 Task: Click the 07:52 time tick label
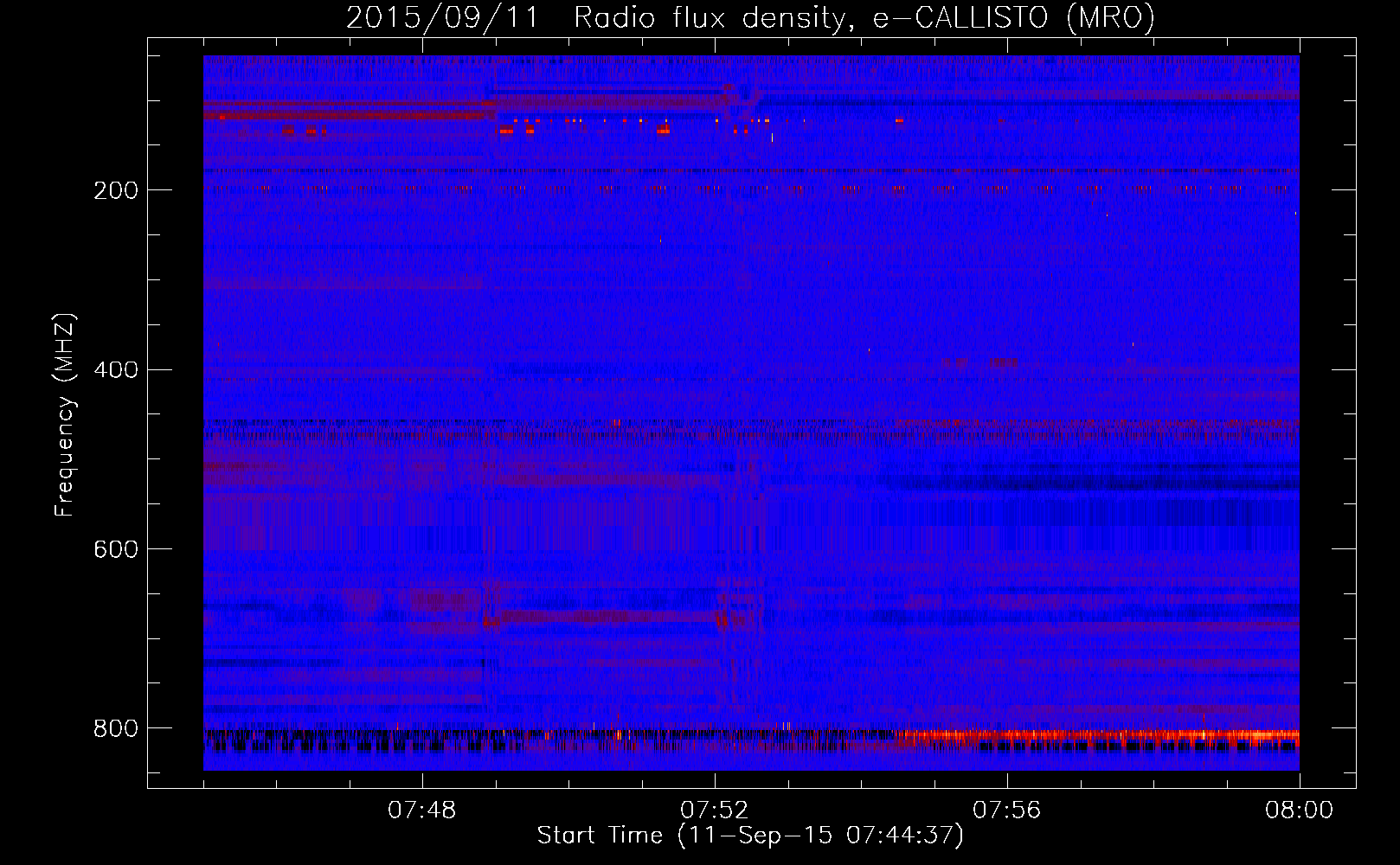point(715,811)
